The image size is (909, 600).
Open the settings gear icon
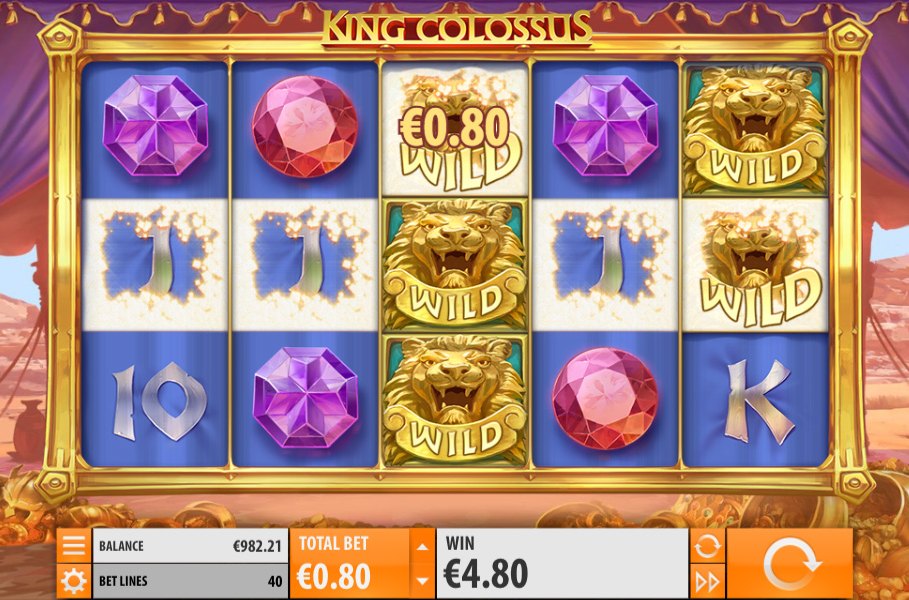(x=74, y=581)
